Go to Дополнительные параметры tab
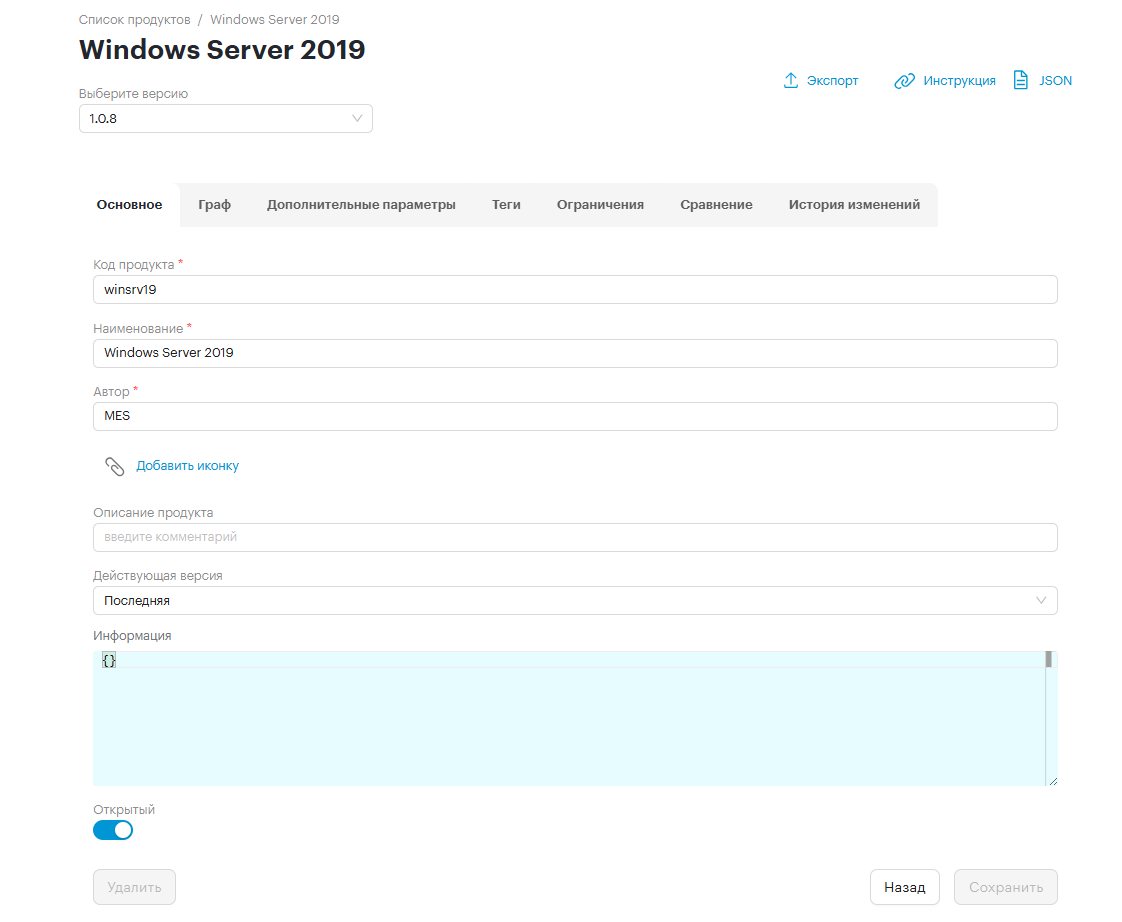1122x922 pixels. click(361, 205)
